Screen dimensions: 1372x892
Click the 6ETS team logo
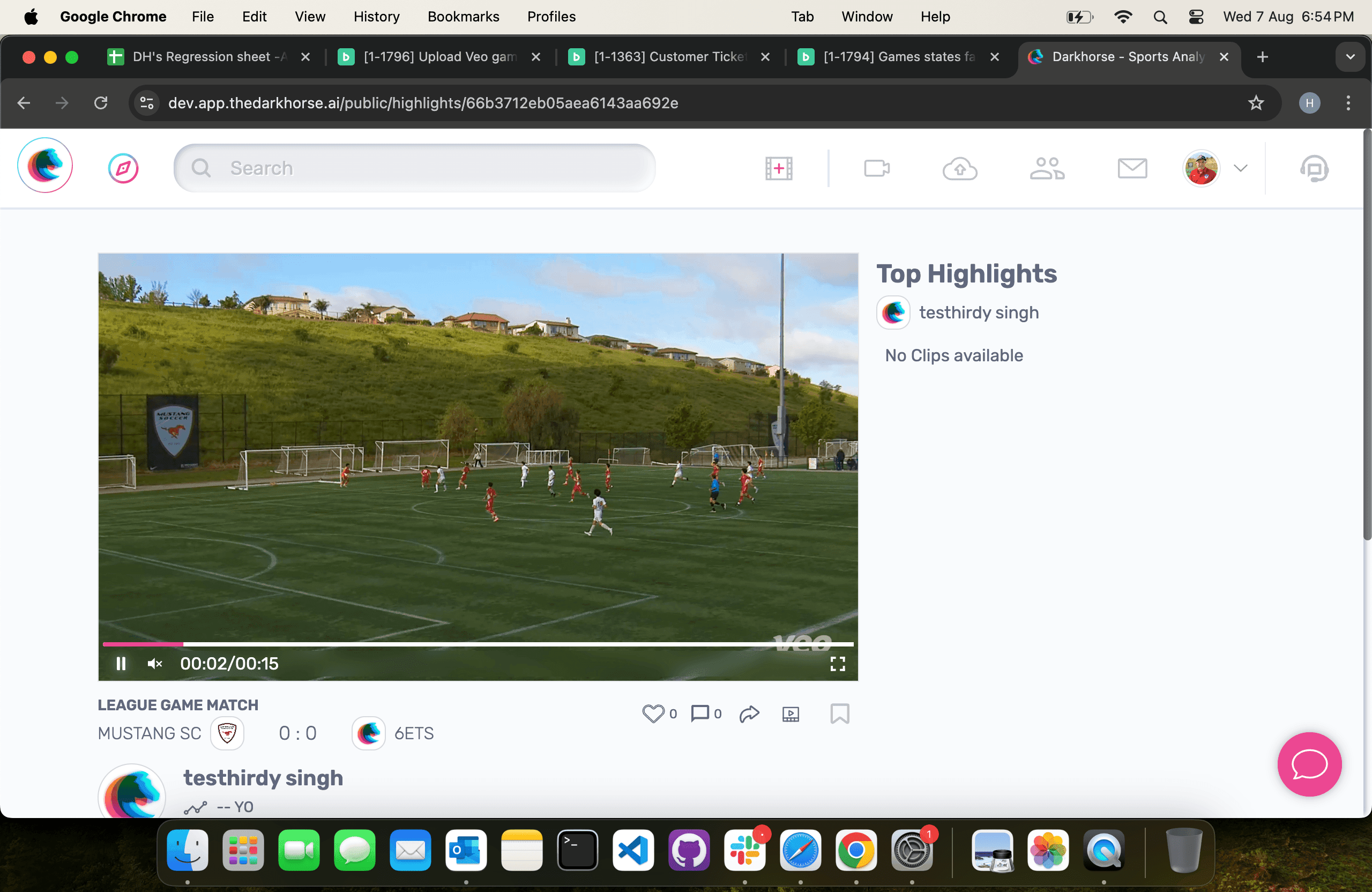368,733
